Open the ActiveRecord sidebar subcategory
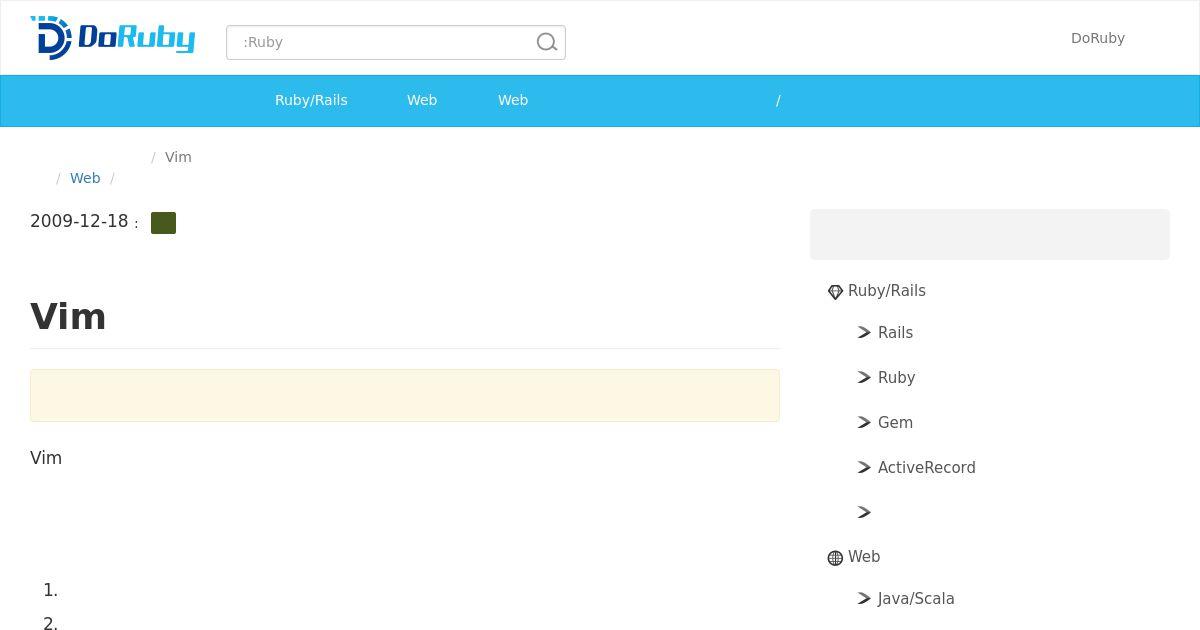This screenshot has height=630, width=1200. coord(927,468)
